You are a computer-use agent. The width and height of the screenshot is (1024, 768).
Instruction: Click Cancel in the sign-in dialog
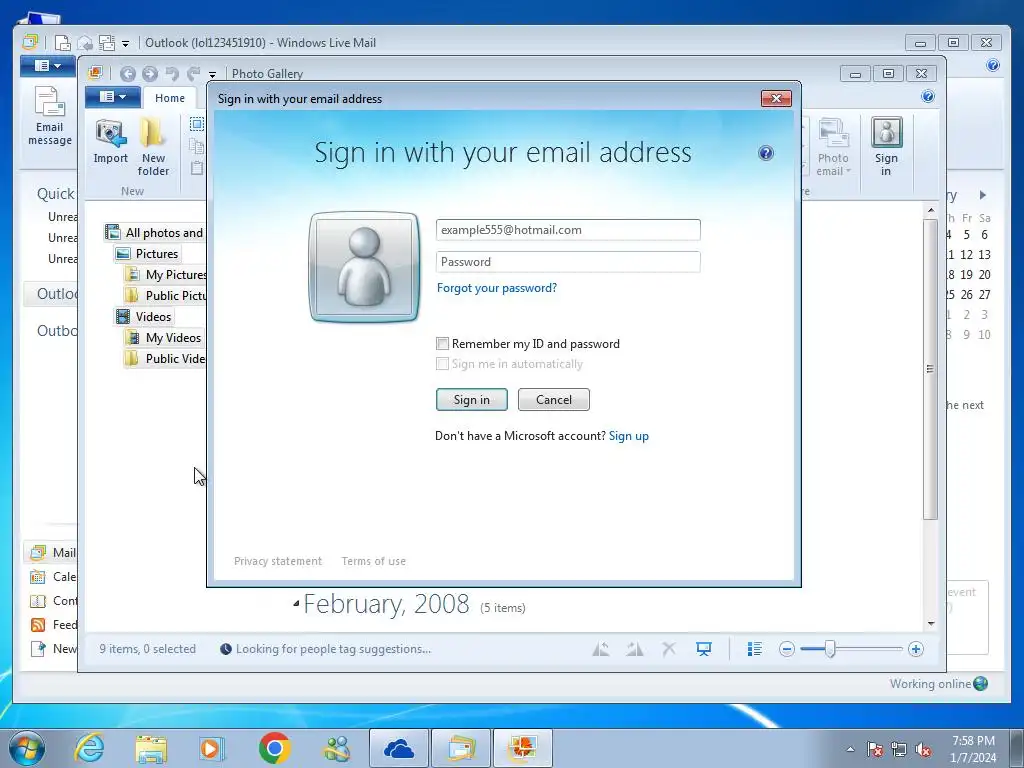pos(554,400)
